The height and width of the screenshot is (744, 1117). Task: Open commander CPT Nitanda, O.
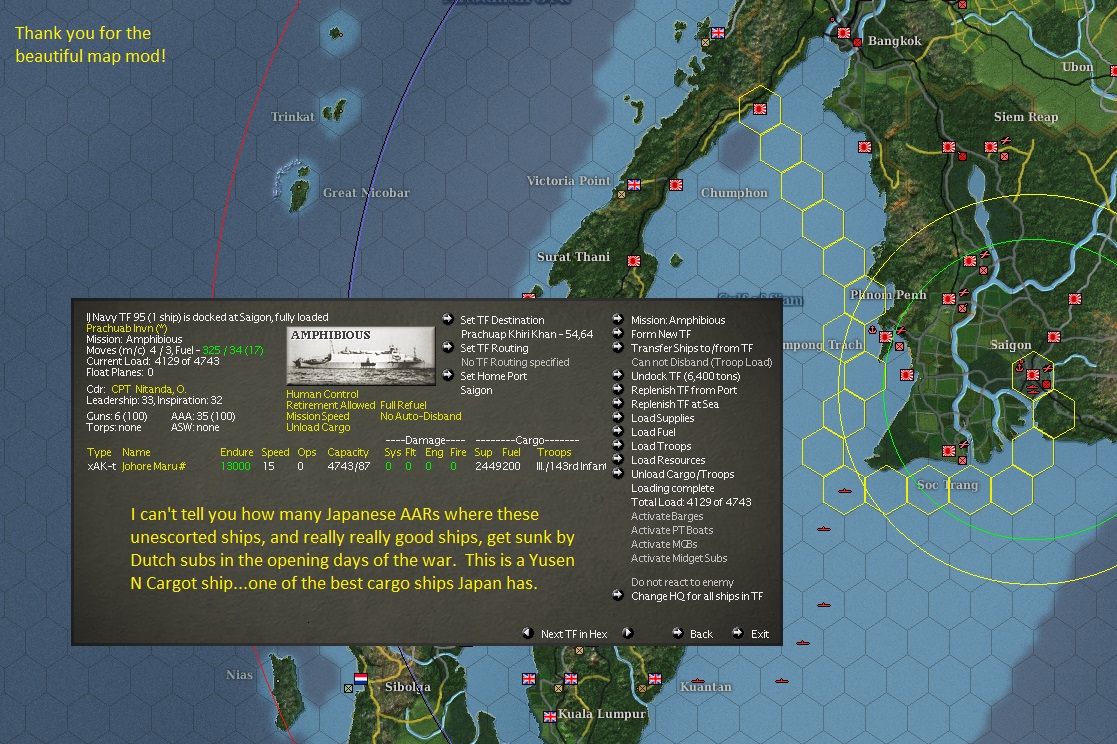tap(148, 389)
